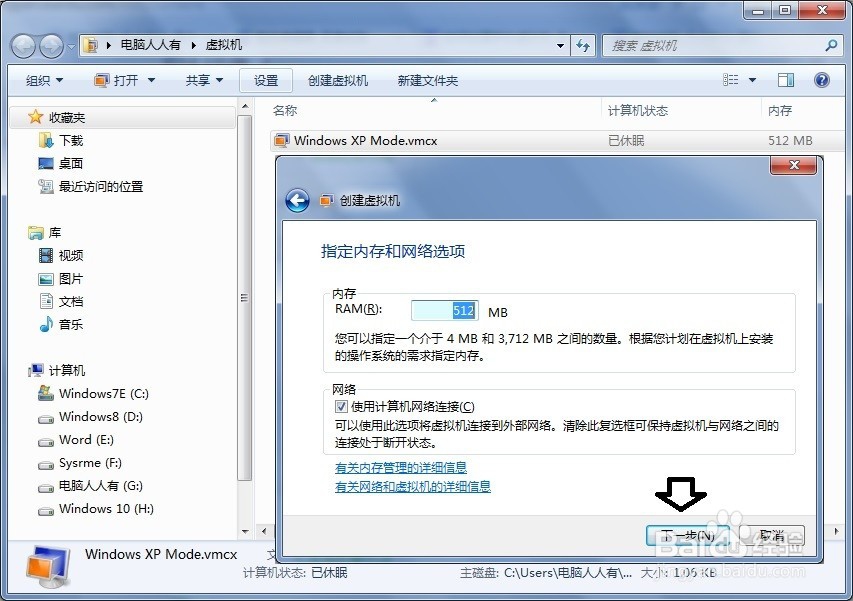Click the 打开 toolbar button
This screenshot has width=853, height=601.
116,80
